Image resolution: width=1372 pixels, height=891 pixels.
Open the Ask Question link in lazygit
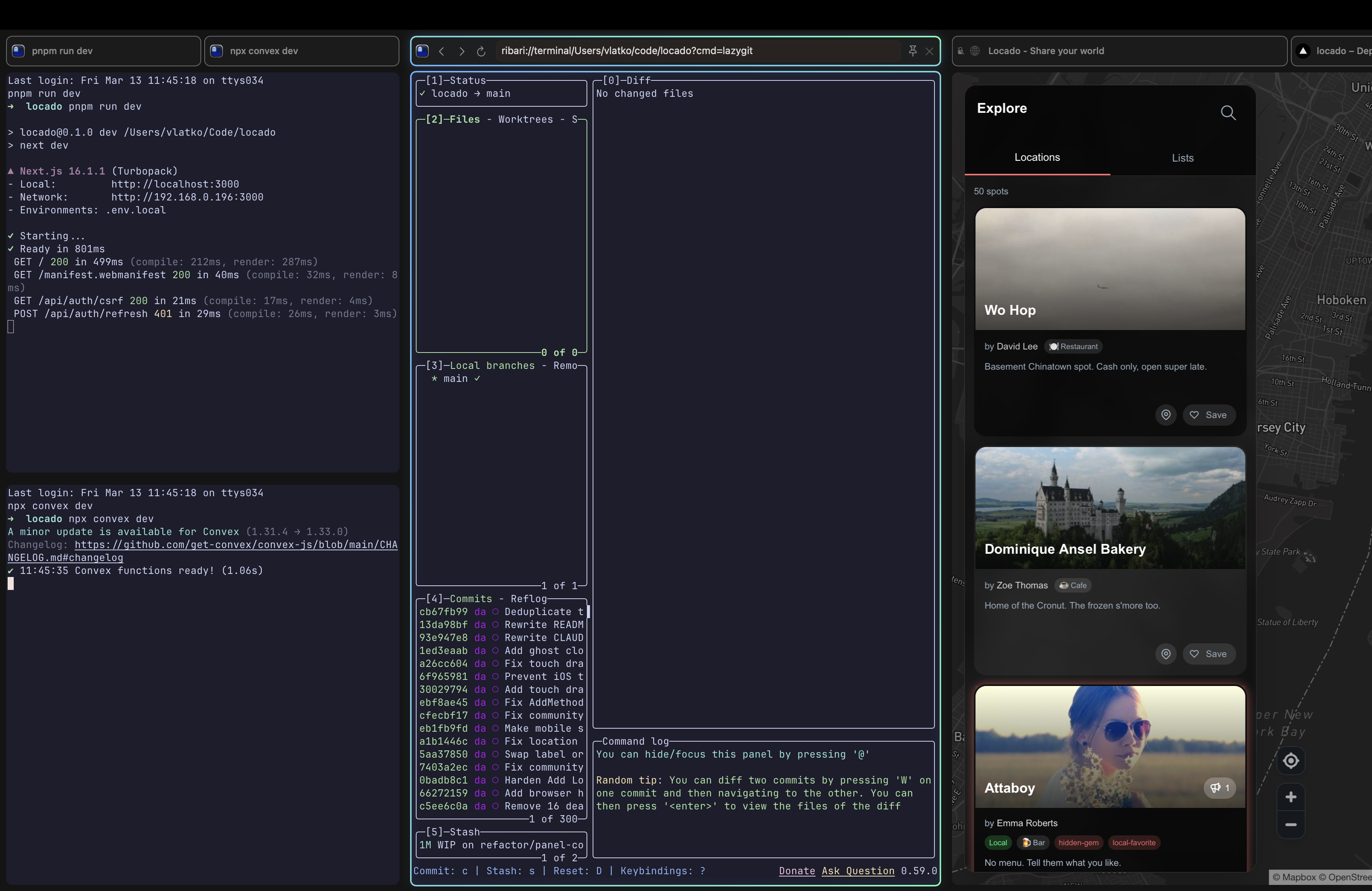[858, 871]
